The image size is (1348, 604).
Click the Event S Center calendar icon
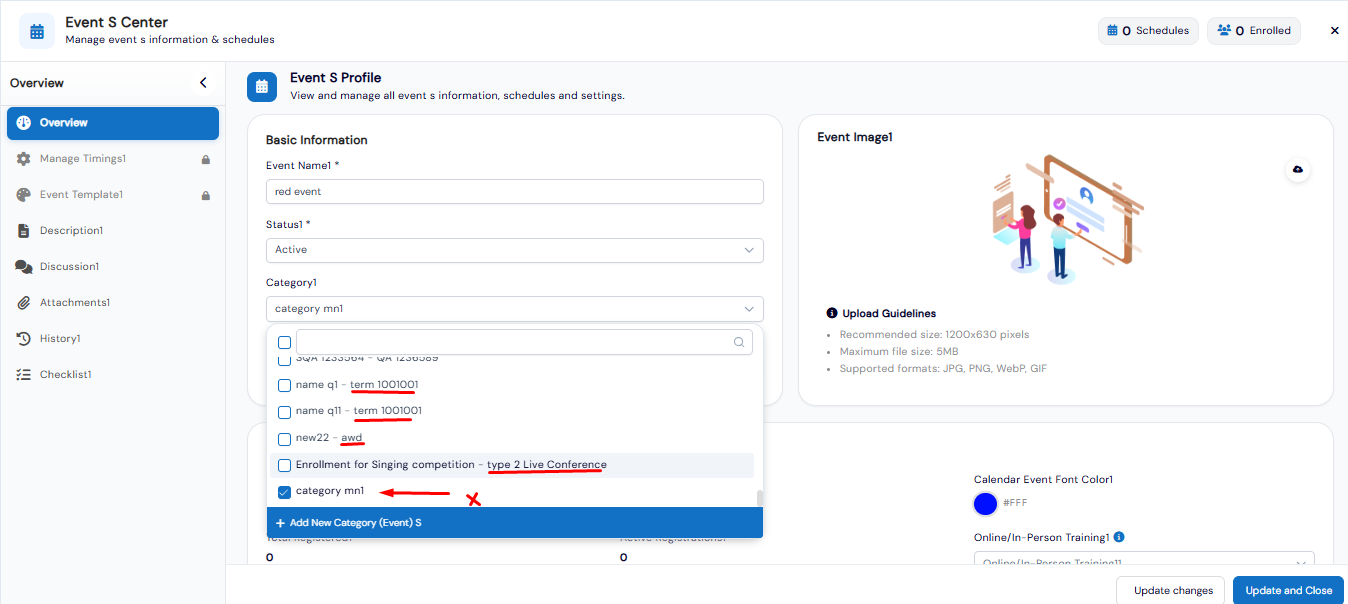pyautogui.click(x=37, y=31)
